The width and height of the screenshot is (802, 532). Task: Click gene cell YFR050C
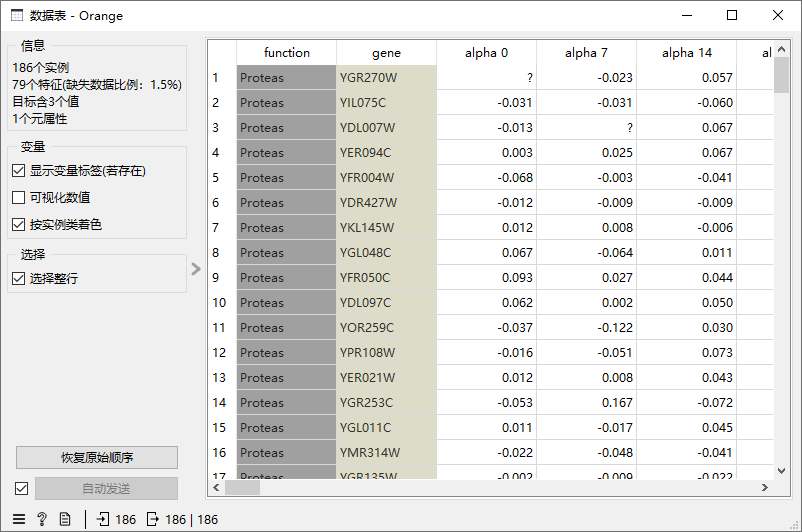tap(386, 278)
